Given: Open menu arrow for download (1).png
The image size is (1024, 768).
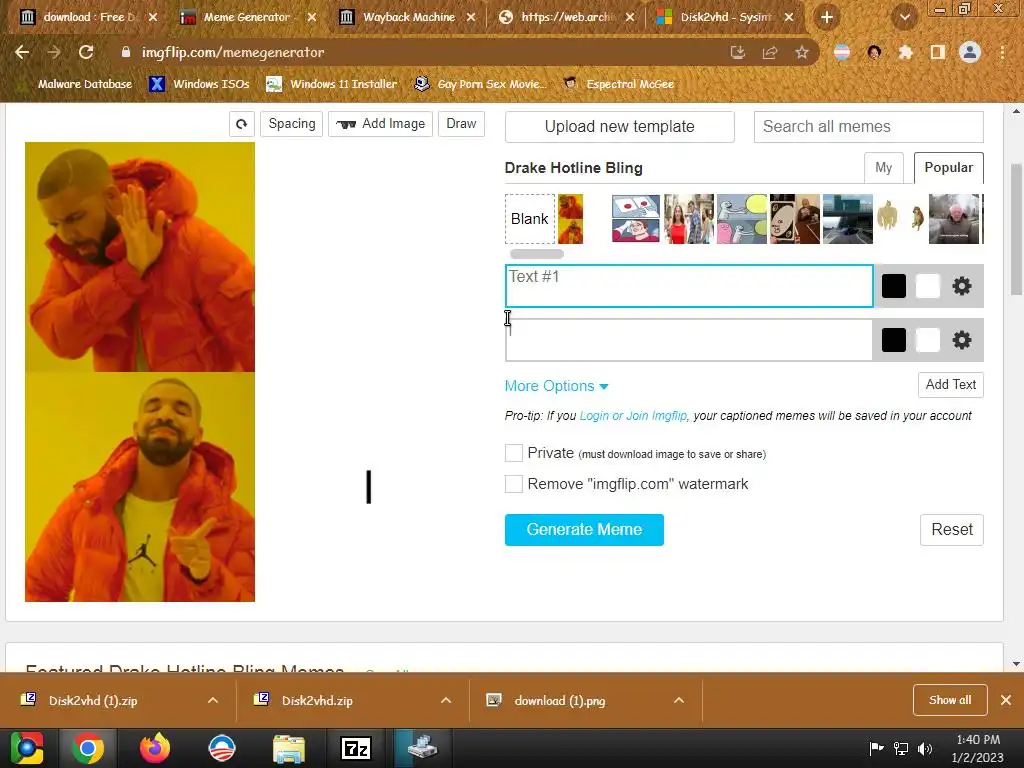Looking at the screenshot, I should point(679,700).
